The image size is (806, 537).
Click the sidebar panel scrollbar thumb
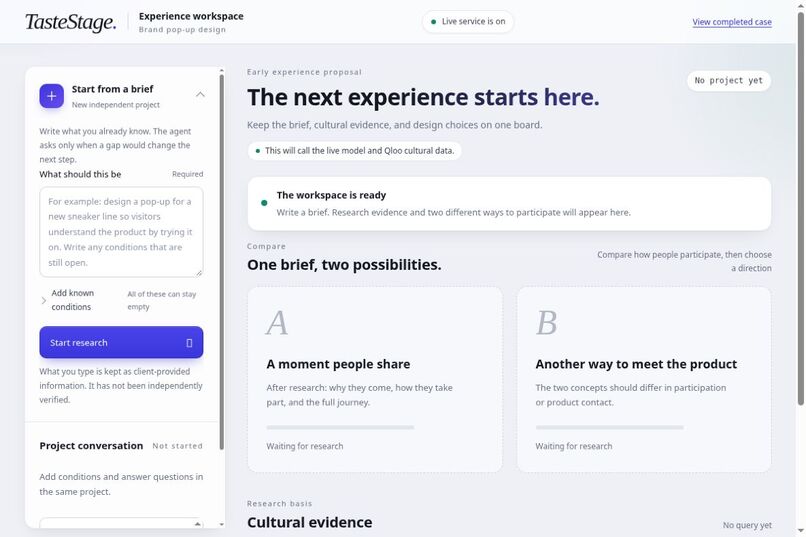pyautogui.click(x=222, y=262)
